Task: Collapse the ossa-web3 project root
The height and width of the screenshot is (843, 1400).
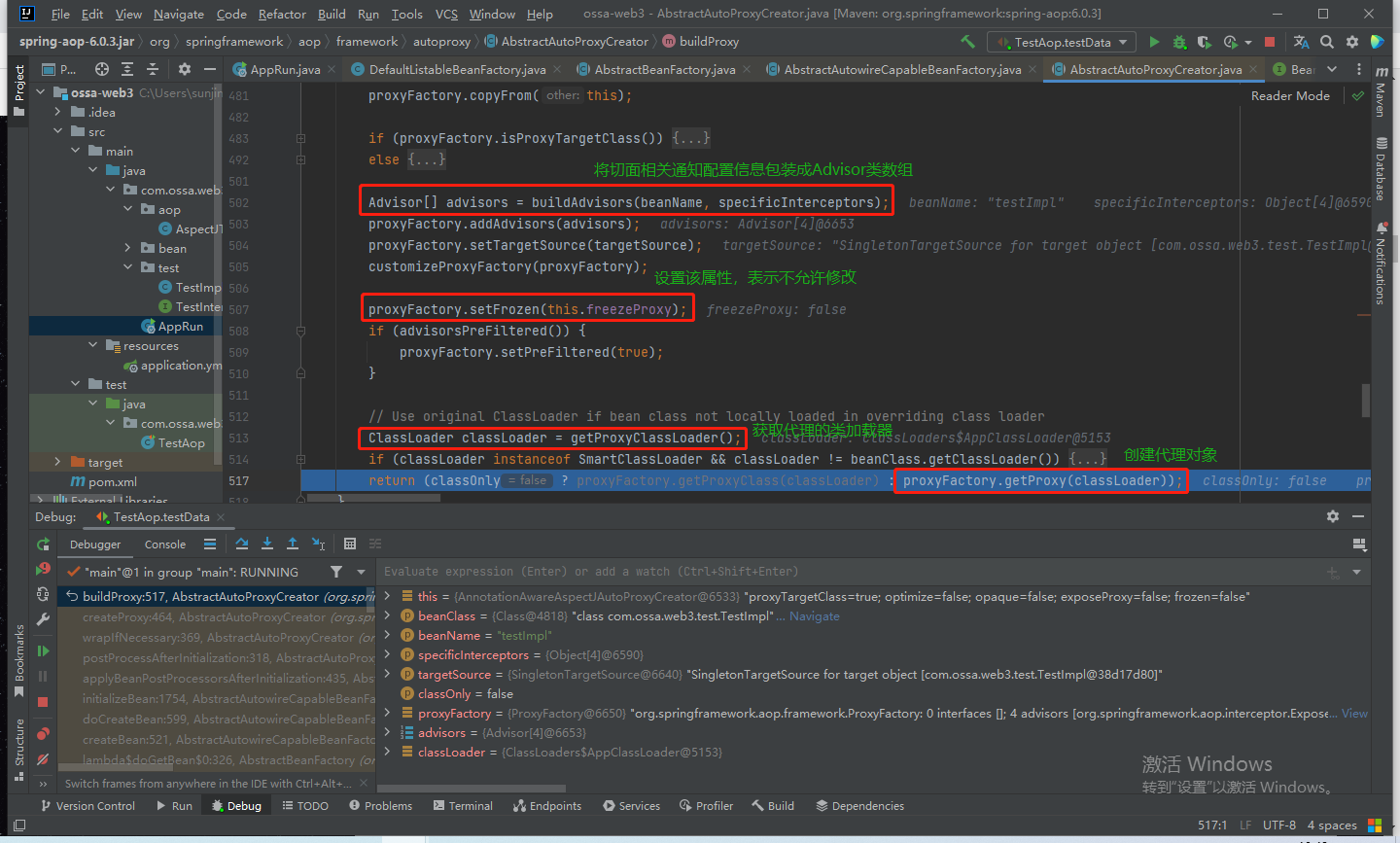Action: point(41,92)
